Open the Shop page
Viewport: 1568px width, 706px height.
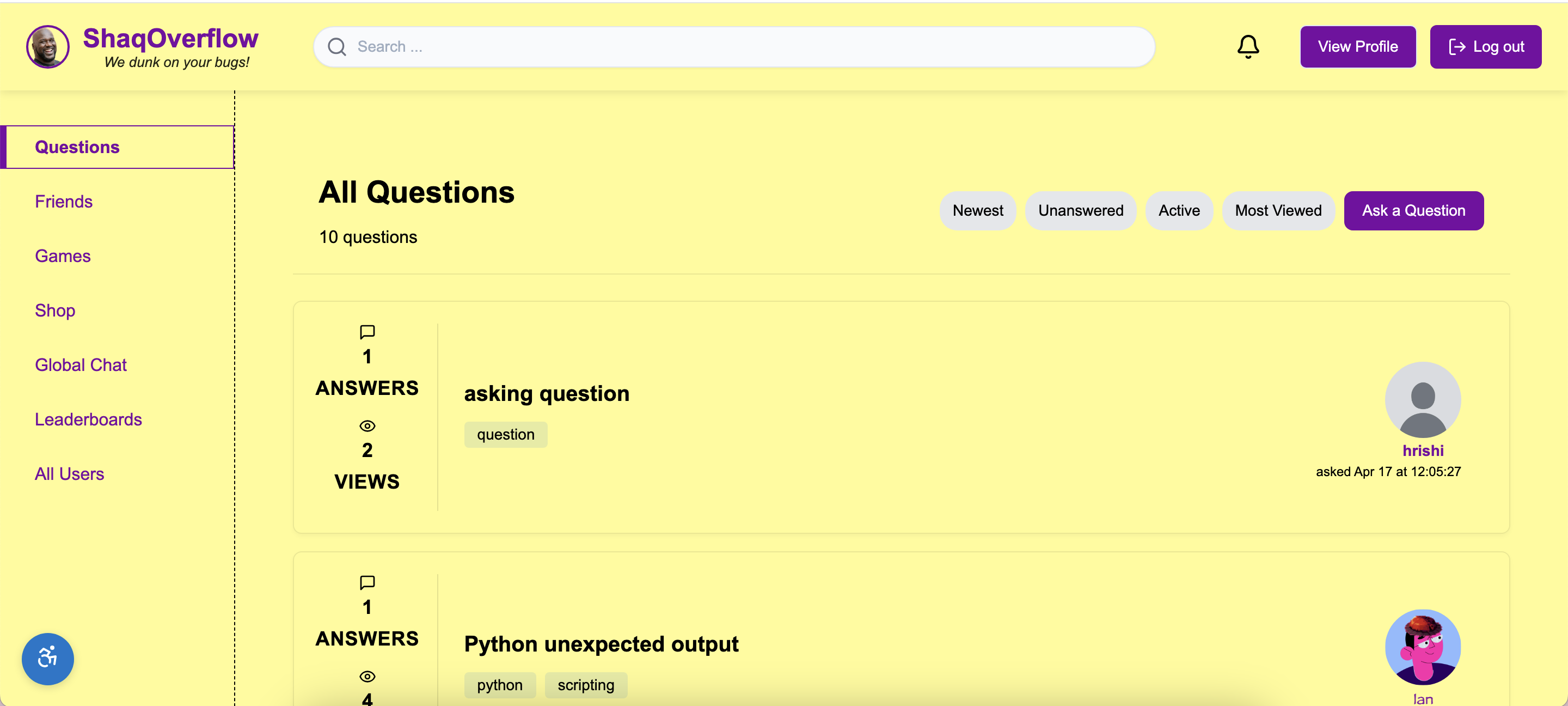55,311
